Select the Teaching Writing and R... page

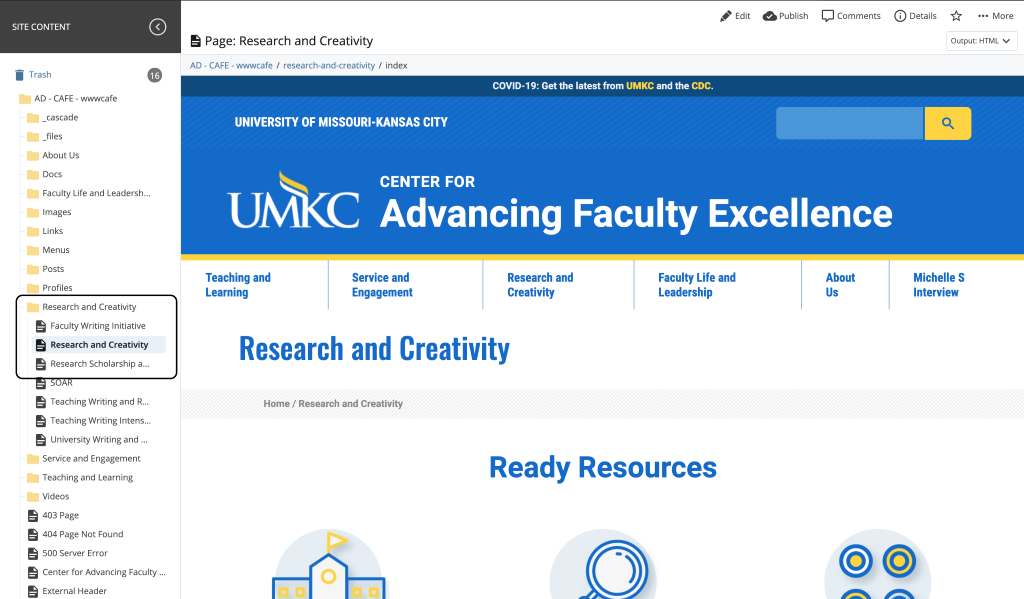pos(93,402)
